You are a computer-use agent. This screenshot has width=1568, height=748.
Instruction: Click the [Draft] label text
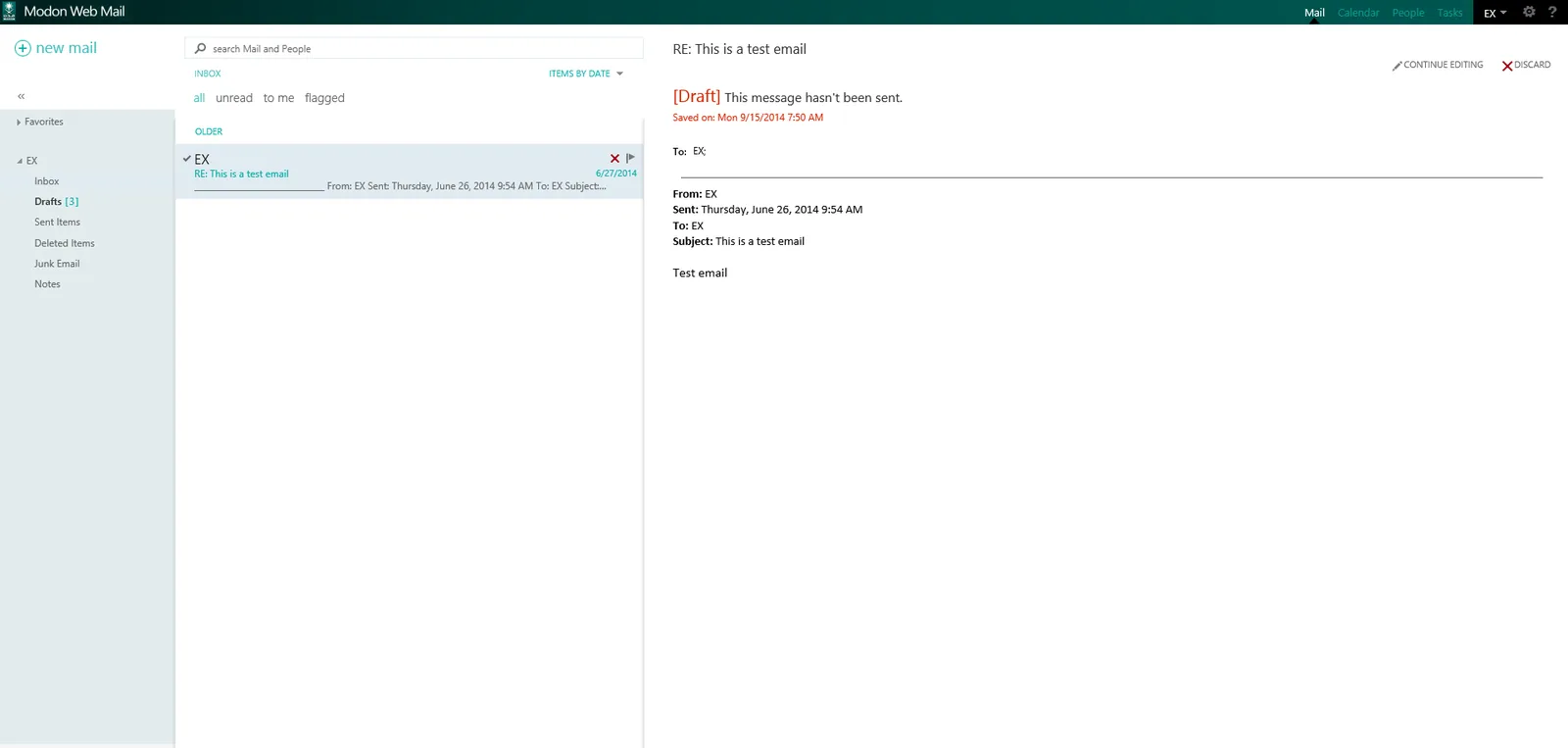697,96
